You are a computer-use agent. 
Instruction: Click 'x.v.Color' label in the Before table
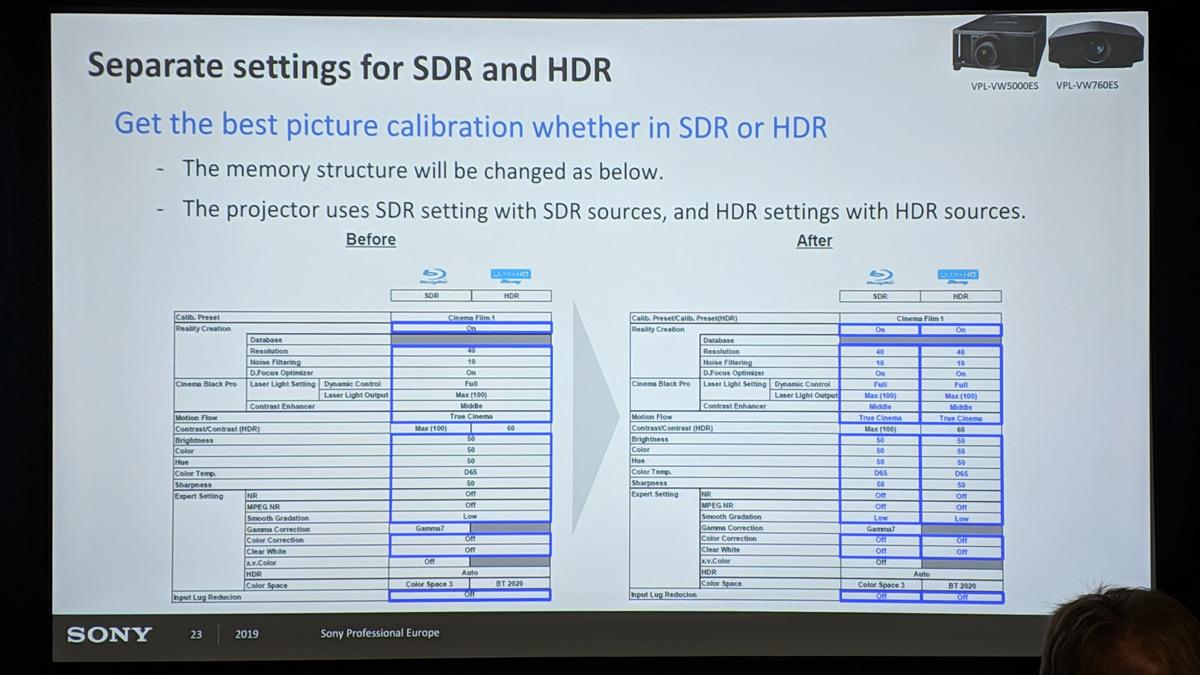coord(264,562)
